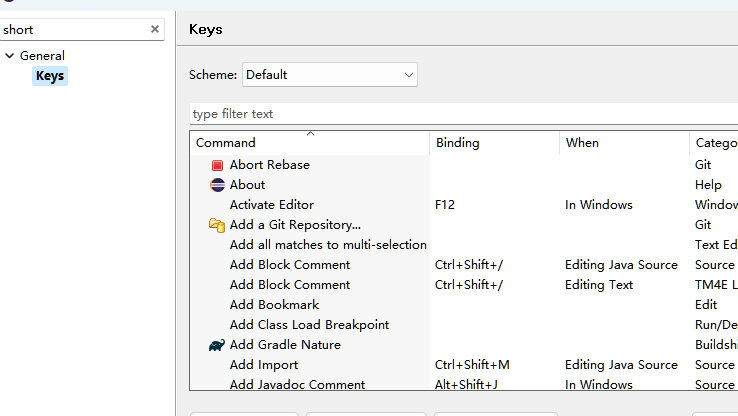The image size is (738, 416).
Task: Select the Add Javadoc Comment command
Action: click(x=297, y=385)
